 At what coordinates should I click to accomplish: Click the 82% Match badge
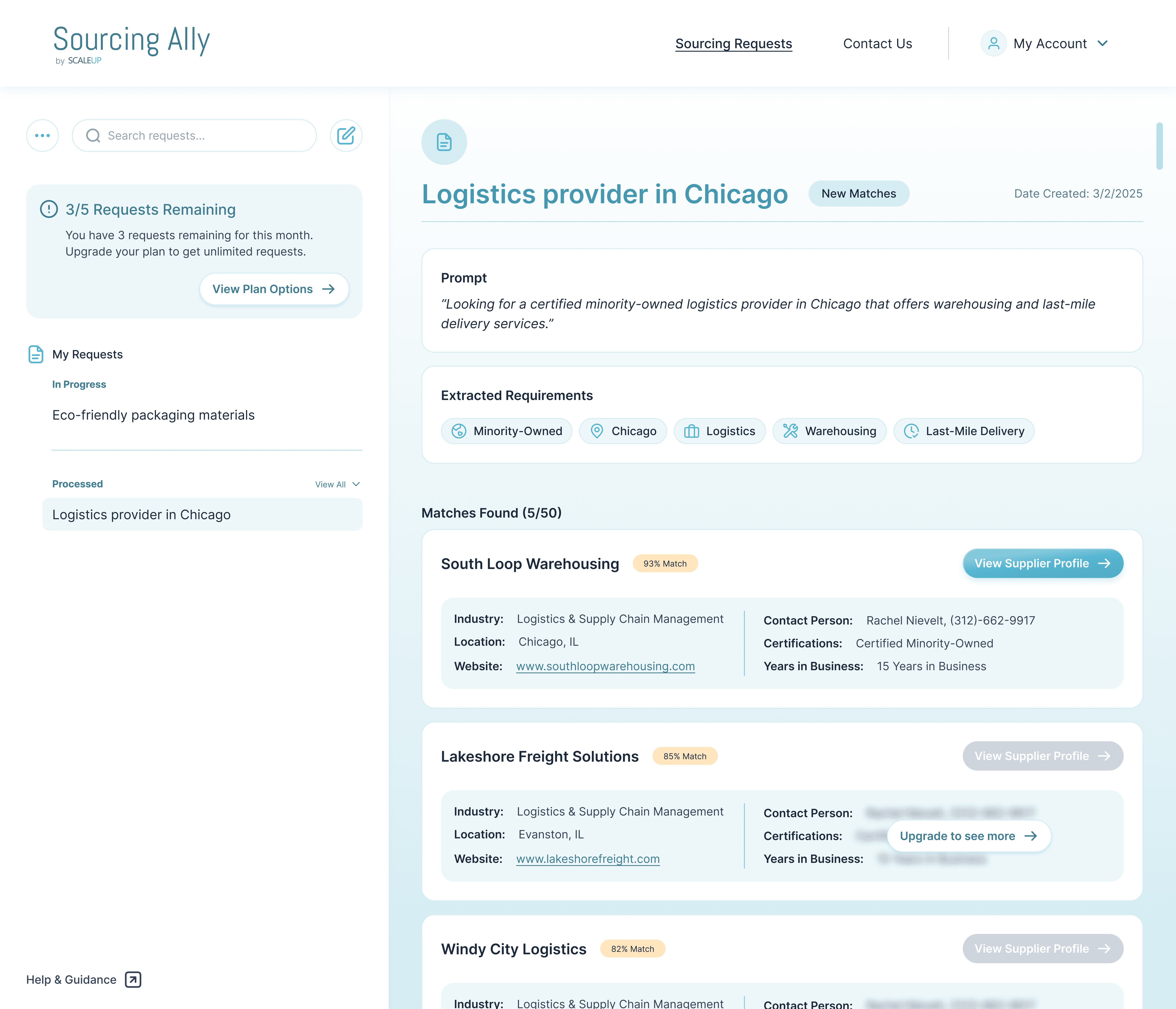pyautogui.click(x=633, y=949)
